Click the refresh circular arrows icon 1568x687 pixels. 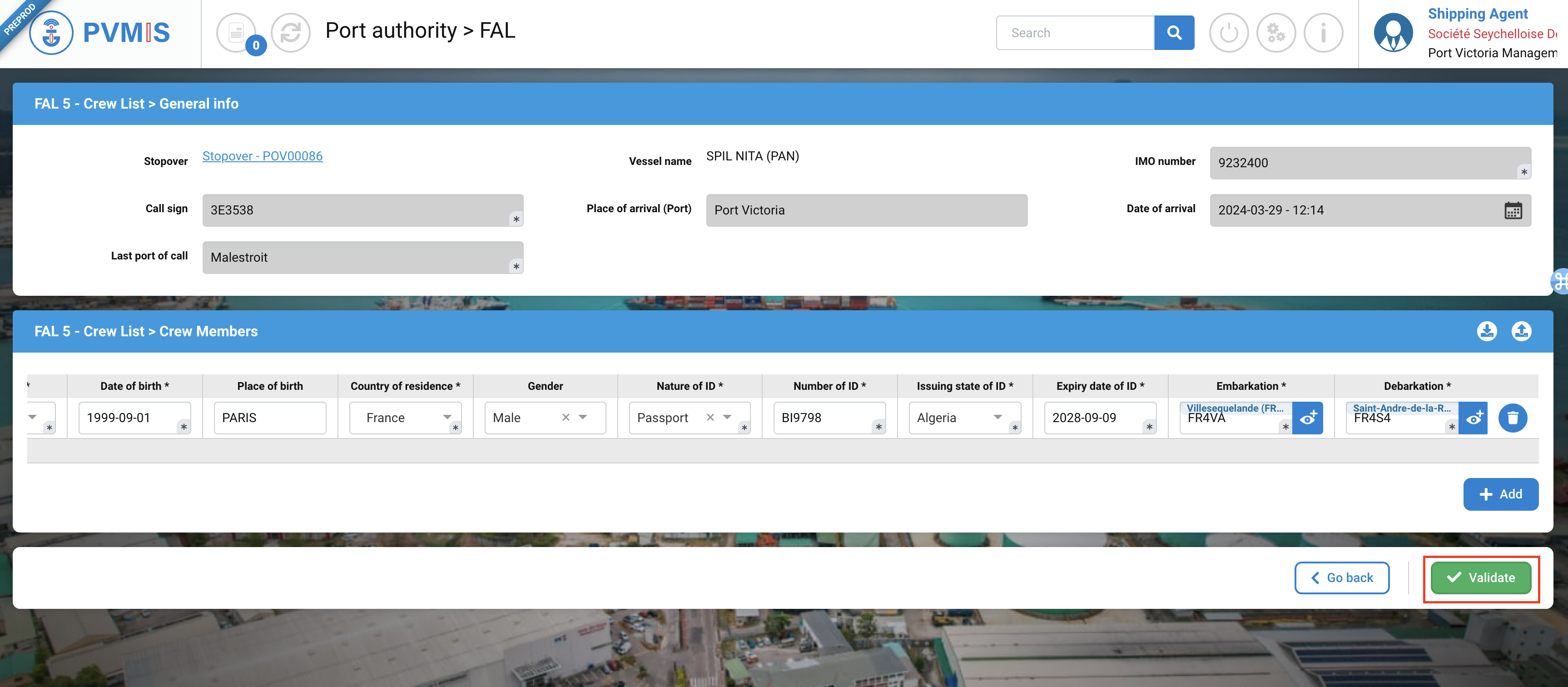point(290,33)
